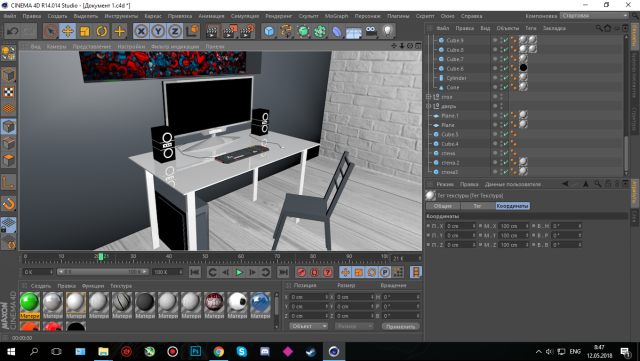Open the camera object icon
The height and width of the screenshot is (361, 640).
point(371,31)
